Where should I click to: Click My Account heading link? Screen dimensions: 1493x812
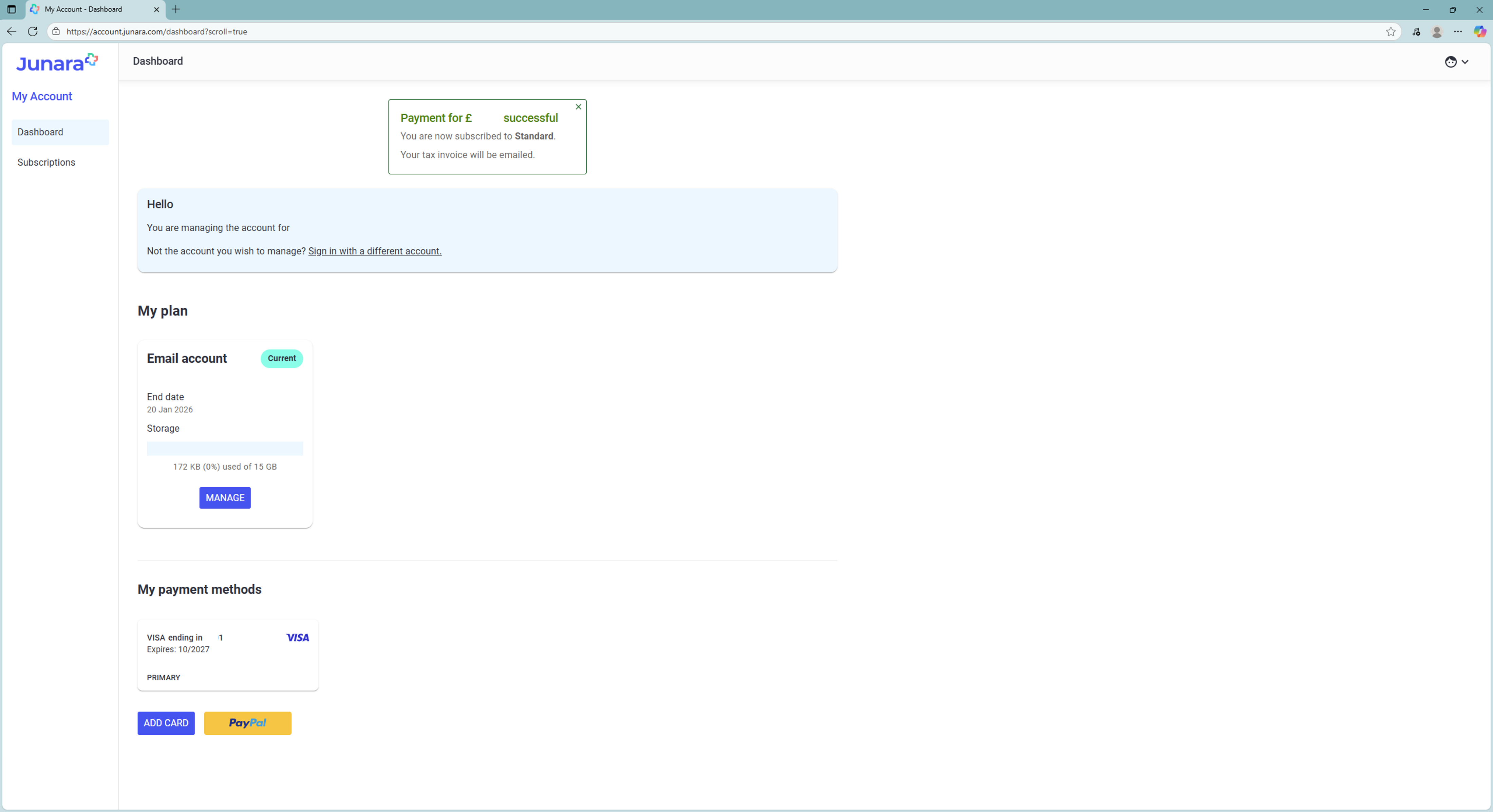[42, 96]
